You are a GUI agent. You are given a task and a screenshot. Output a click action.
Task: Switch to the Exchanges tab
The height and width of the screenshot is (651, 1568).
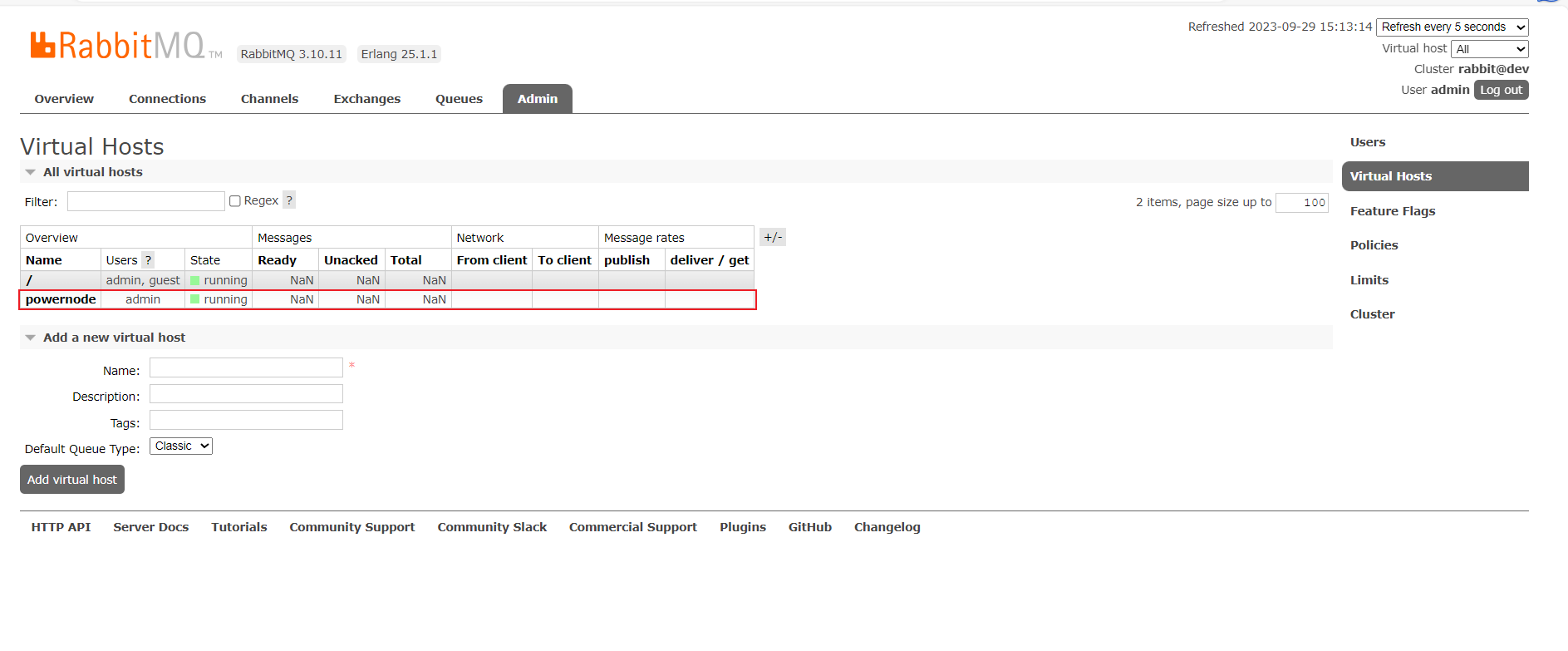(x=367, y=99)
